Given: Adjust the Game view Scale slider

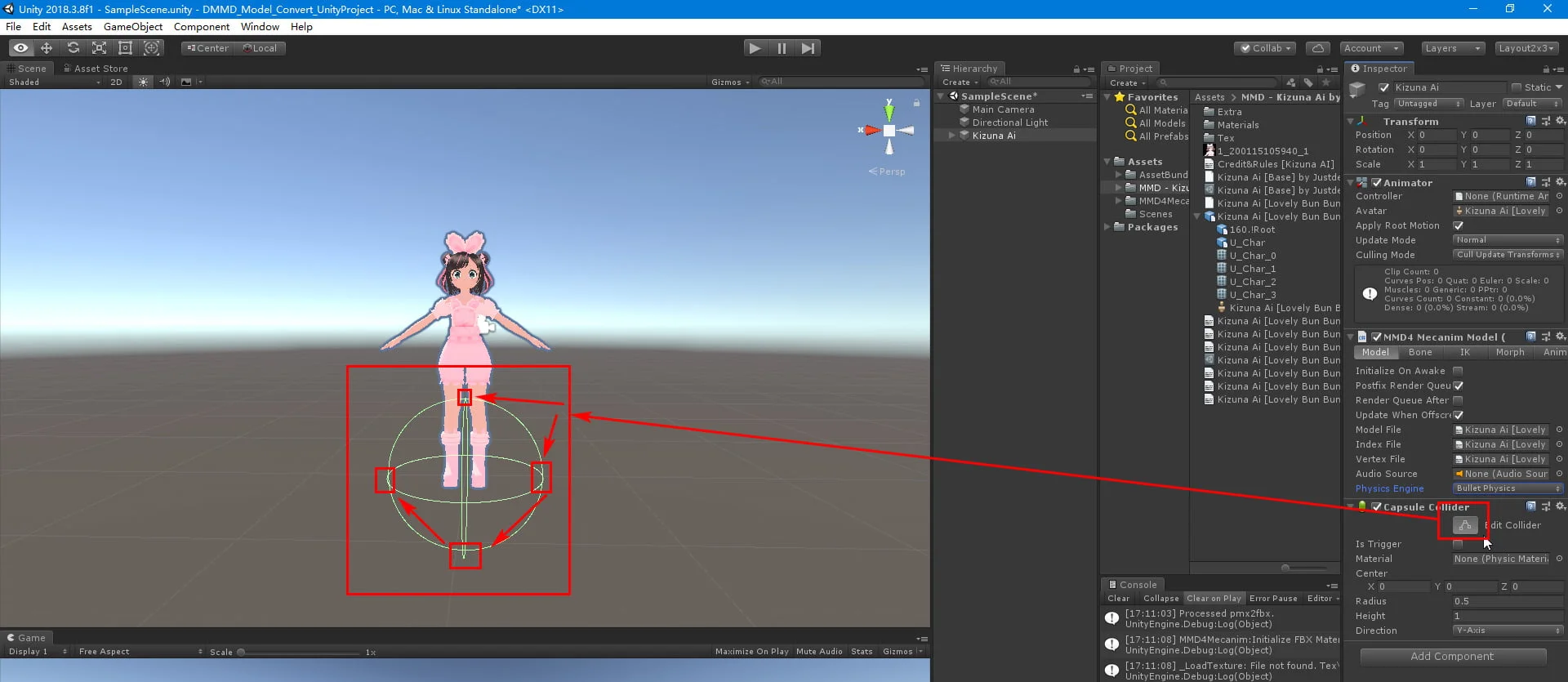Looking at the screenshot, I should click(x=241, y=653).
